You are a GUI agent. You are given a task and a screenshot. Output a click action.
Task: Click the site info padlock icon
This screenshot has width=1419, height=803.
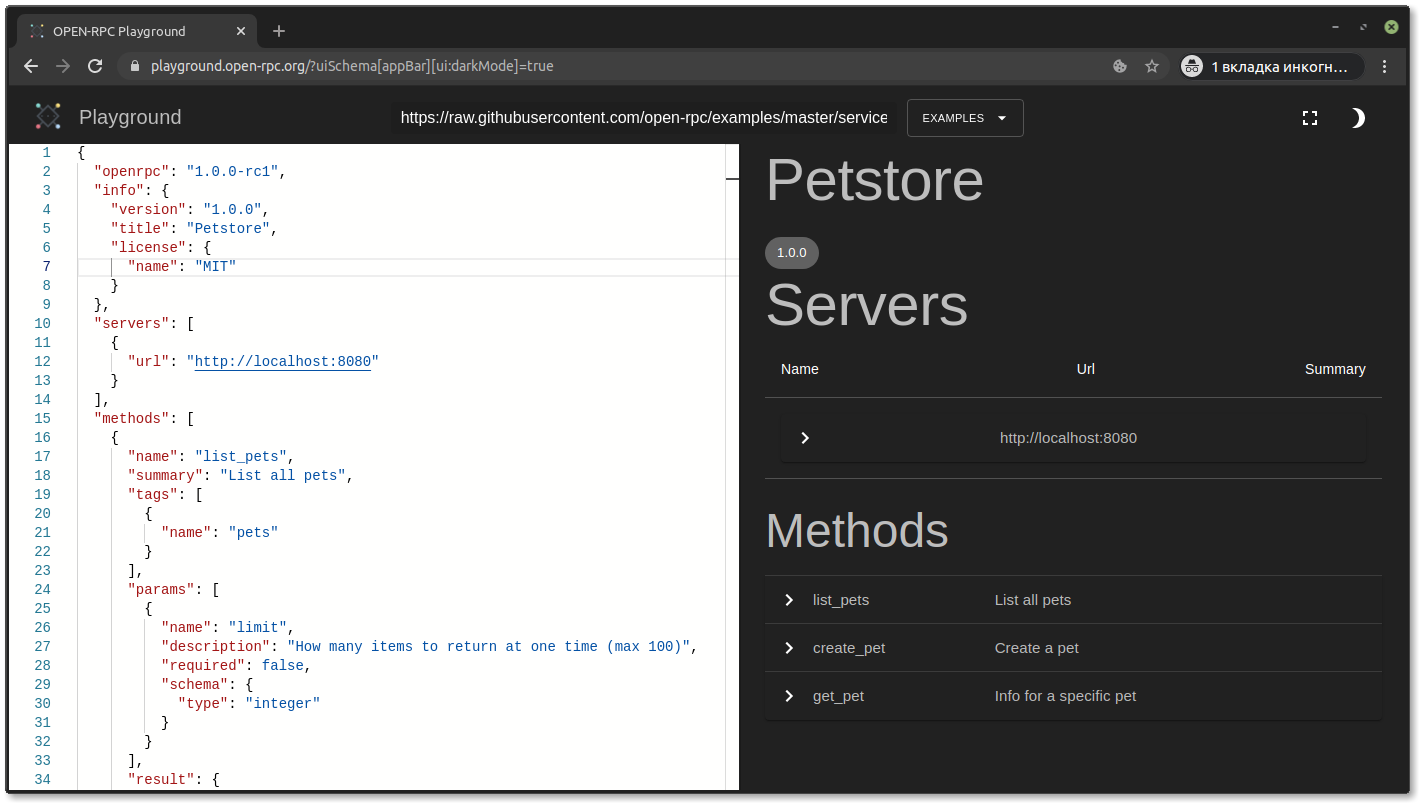[134, 66]
